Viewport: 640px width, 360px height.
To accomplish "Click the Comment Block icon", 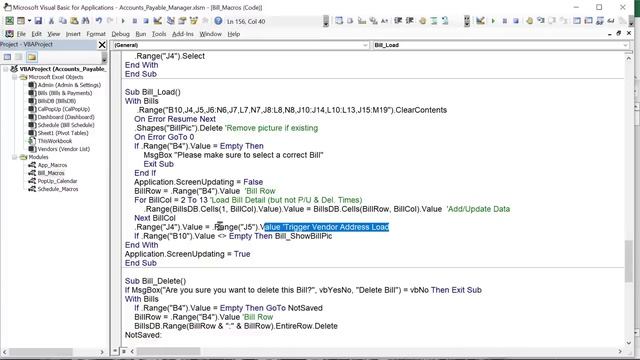I will point(433,21).
